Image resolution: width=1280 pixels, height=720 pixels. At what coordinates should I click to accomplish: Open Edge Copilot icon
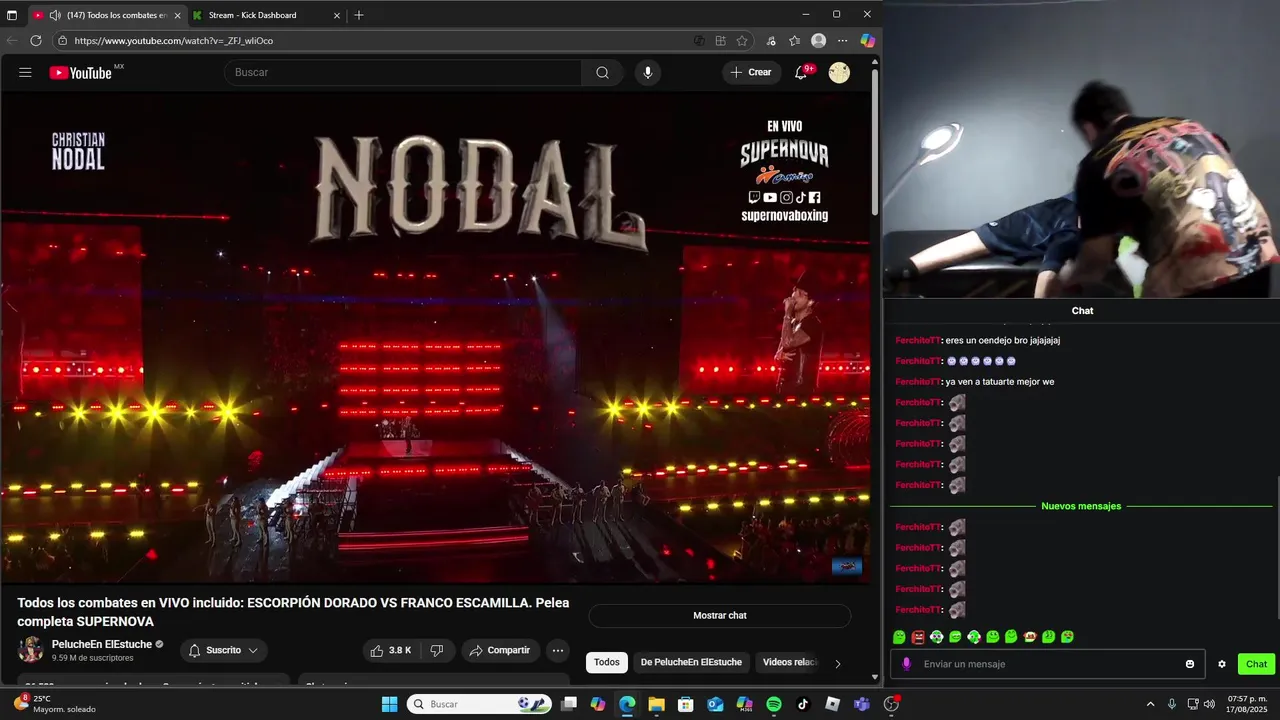(867, 40)
